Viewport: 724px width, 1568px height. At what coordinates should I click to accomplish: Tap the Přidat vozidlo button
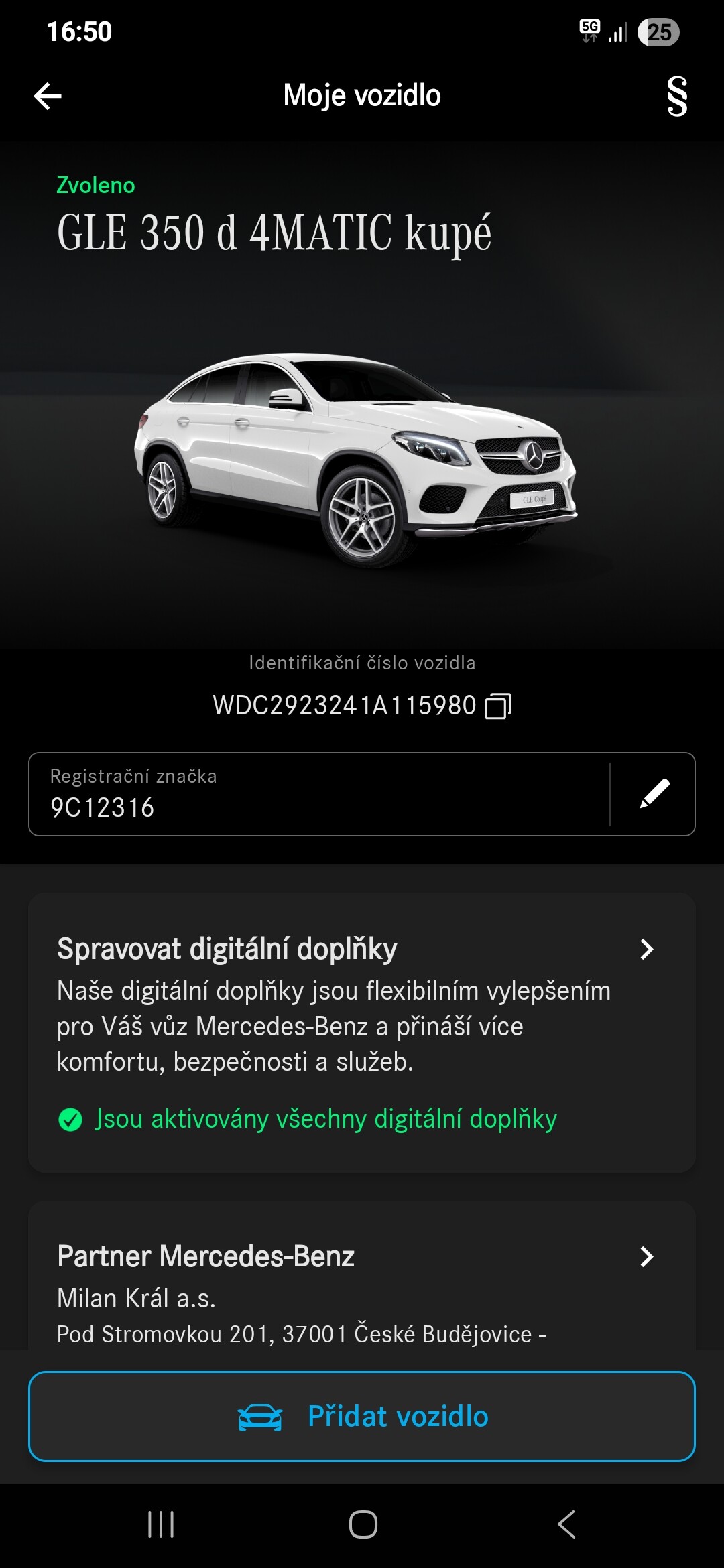pyautogui.click(x=362, y=1417)
